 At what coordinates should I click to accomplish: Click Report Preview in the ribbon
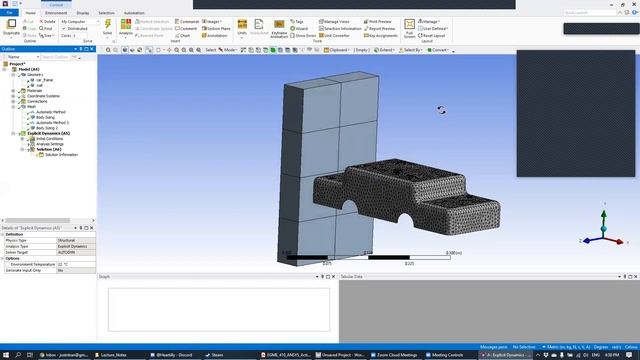coord(380,29)
